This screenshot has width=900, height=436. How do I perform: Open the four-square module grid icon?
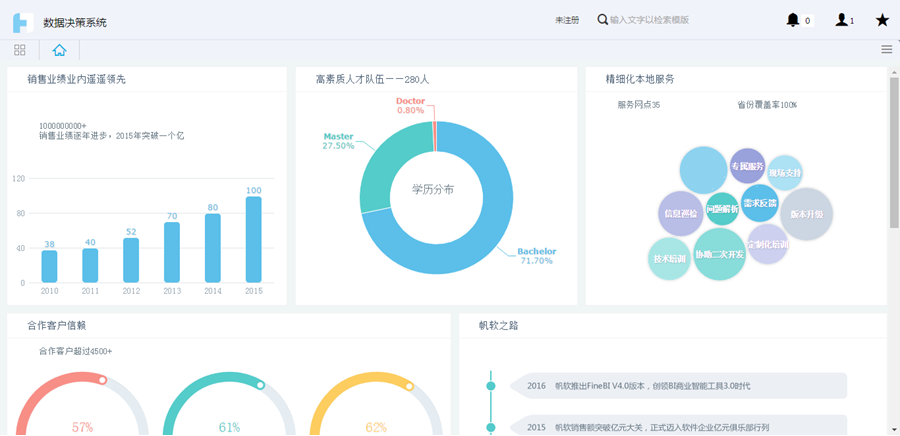click(x=20, y=50)
